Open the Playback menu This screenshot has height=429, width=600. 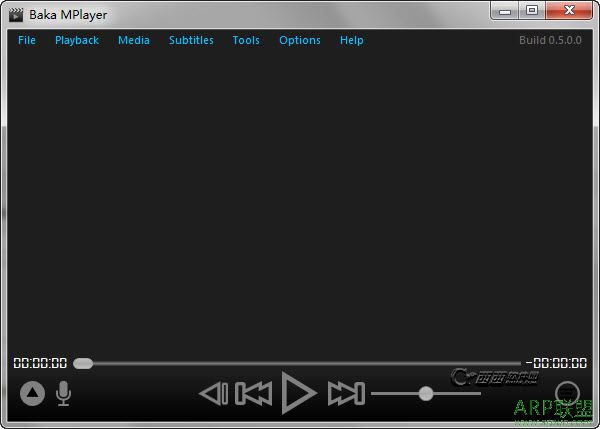pos(77,40)
